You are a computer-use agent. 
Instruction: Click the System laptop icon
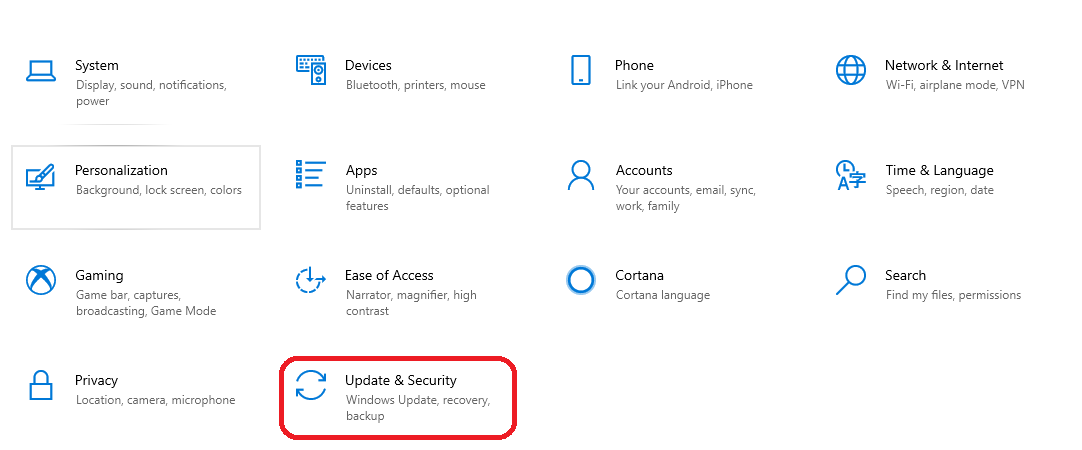41,70
